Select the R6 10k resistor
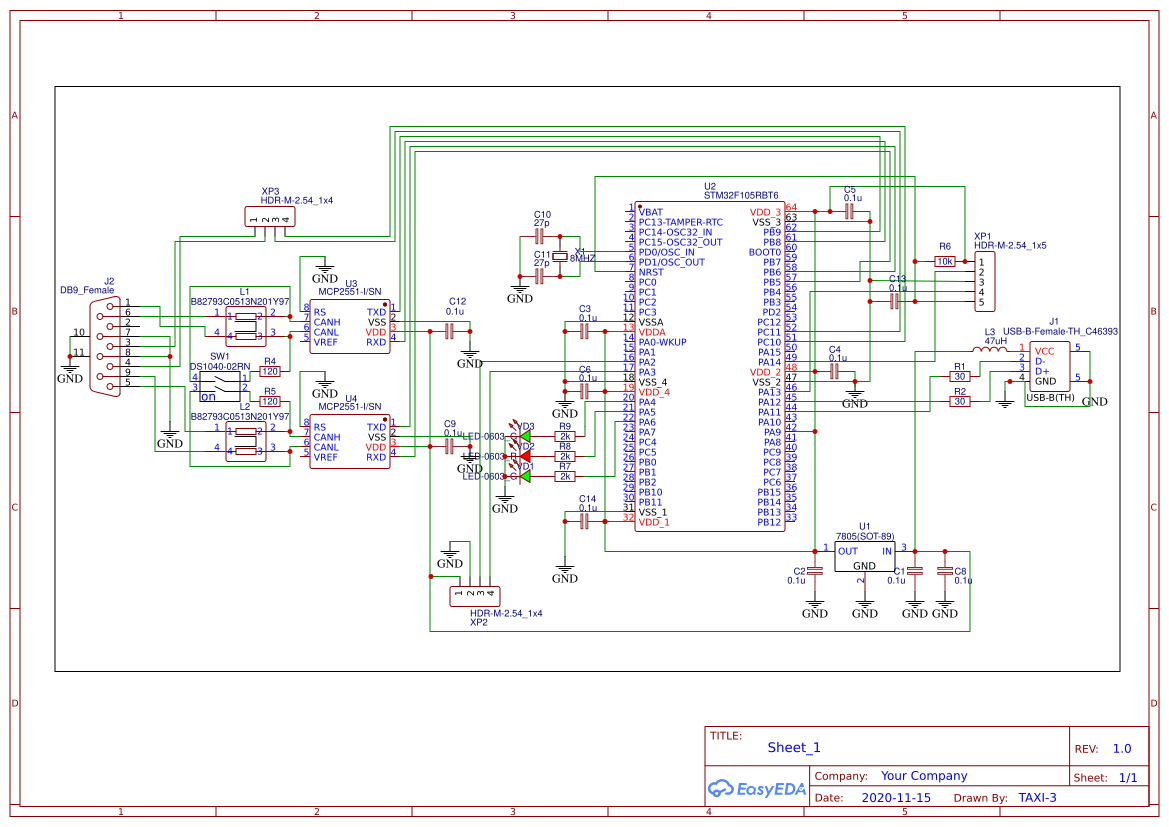 (945, 262)
